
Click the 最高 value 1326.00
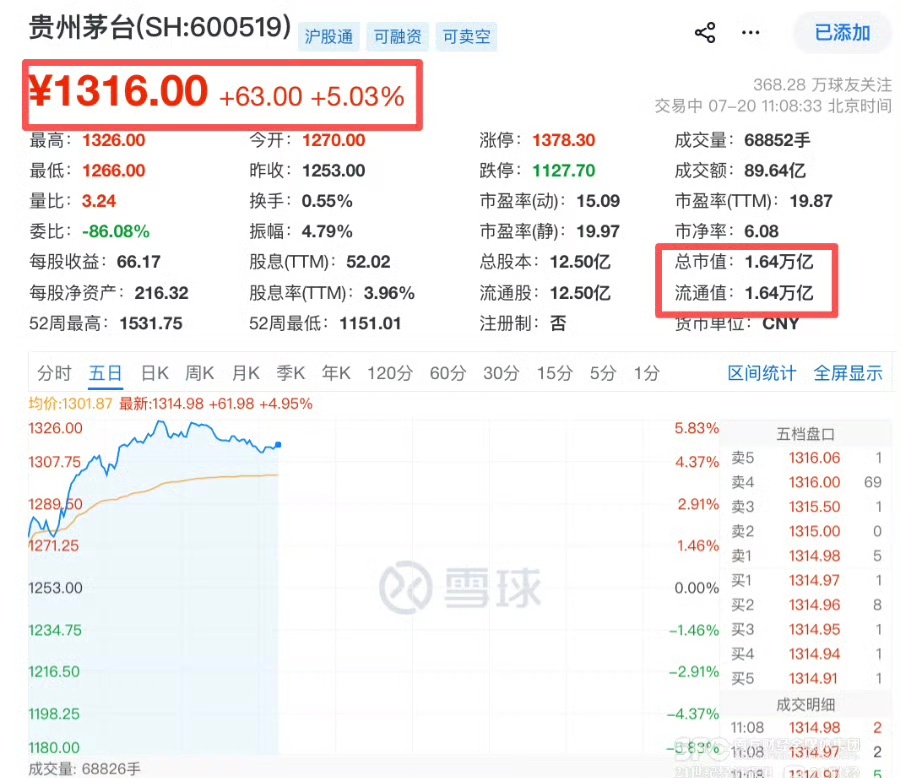click(114, 140)
